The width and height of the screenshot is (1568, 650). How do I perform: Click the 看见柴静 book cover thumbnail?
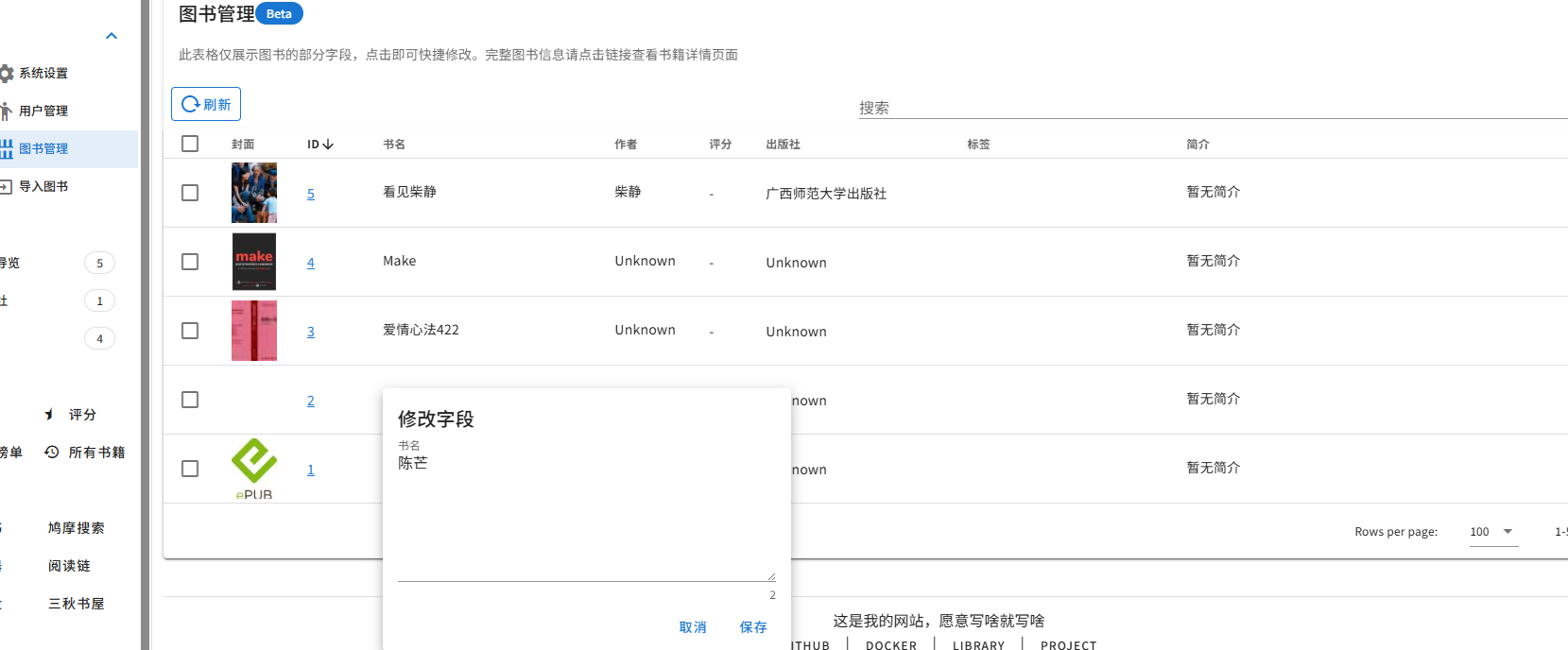pos(254,193)
